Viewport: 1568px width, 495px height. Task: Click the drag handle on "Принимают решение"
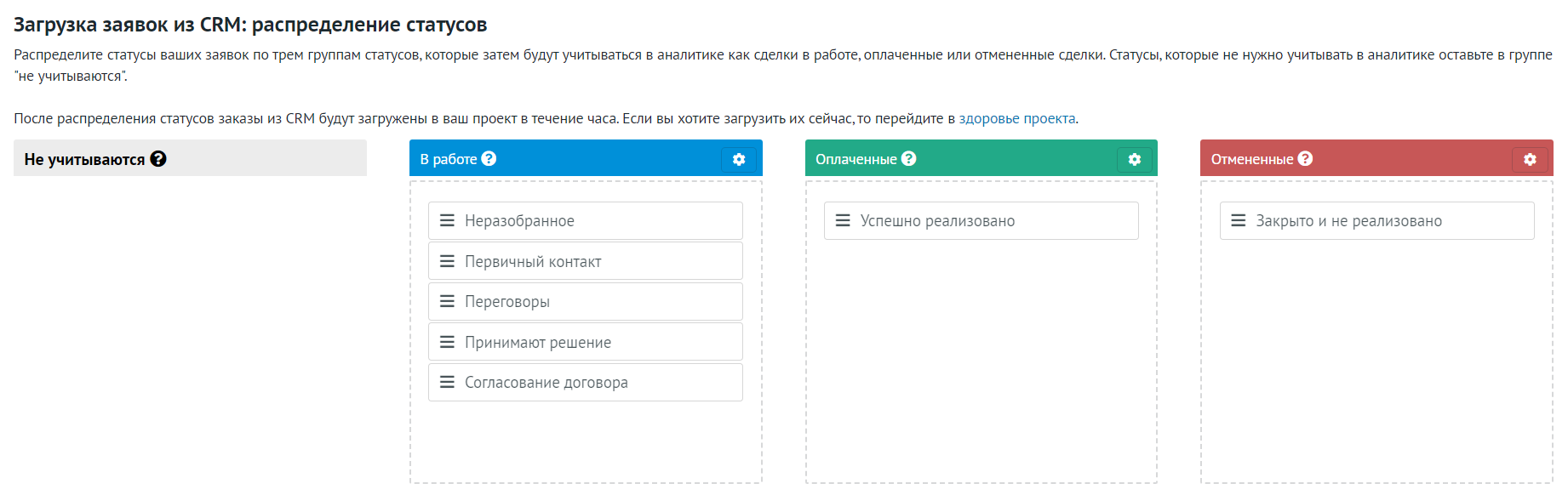[x=447, y=341]
